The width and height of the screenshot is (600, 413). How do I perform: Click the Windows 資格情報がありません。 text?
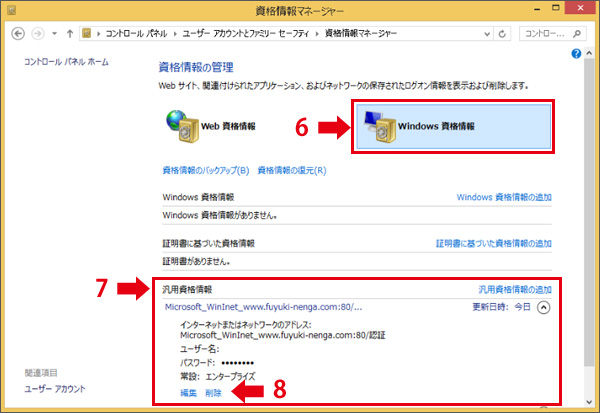tap(220, 215)
